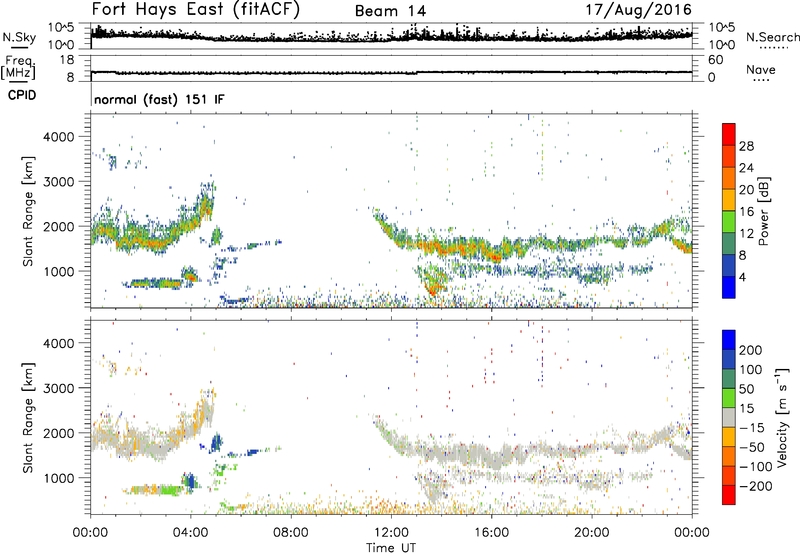Click the '24' label on Power colorbar
This screenshot has width=800, height=554.
point(746,168)
